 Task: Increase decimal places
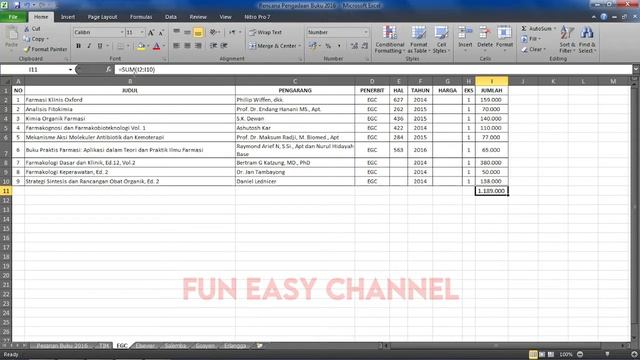pos(354,46)
